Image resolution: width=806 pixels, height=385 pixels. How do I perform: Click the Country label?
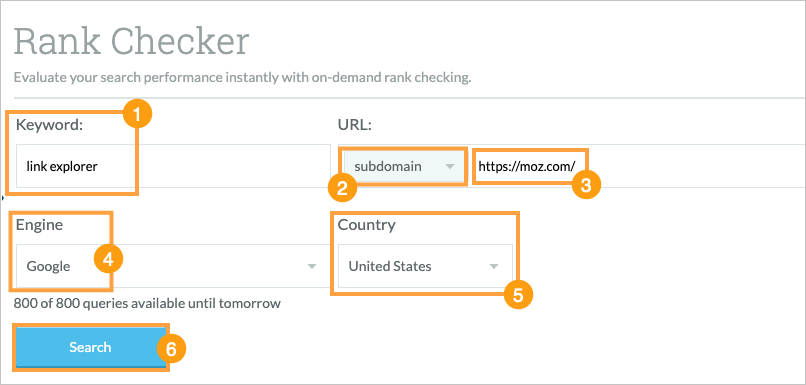[367, 225]
